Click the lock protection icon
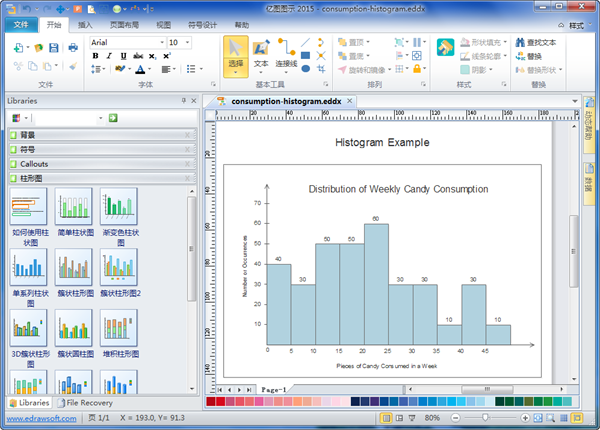 pos(417,69)
